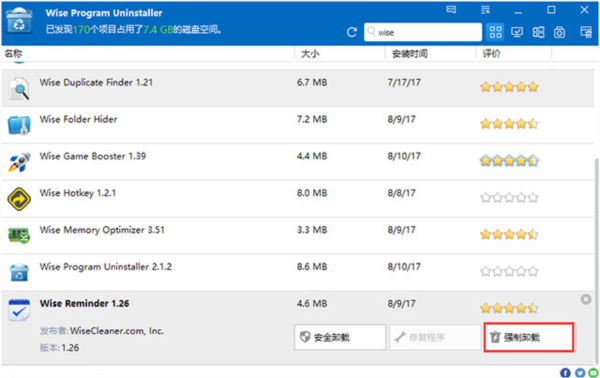
Task: Click the 修复程序 repair program button
Action: 435,337
